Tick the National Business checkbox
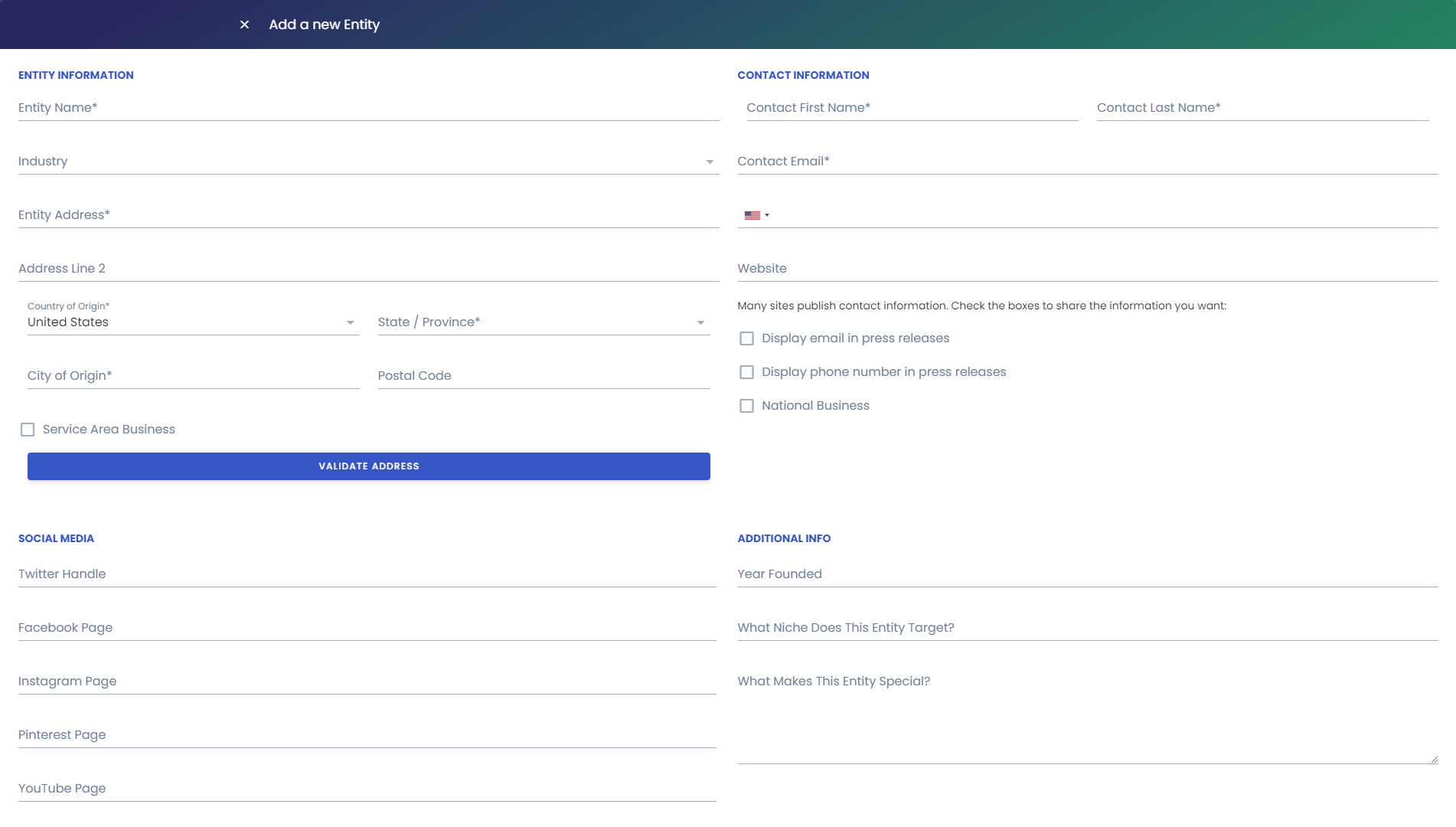The height and width of the screenshot is (827, 1456). pyautogui.click(x=746, y=406)
